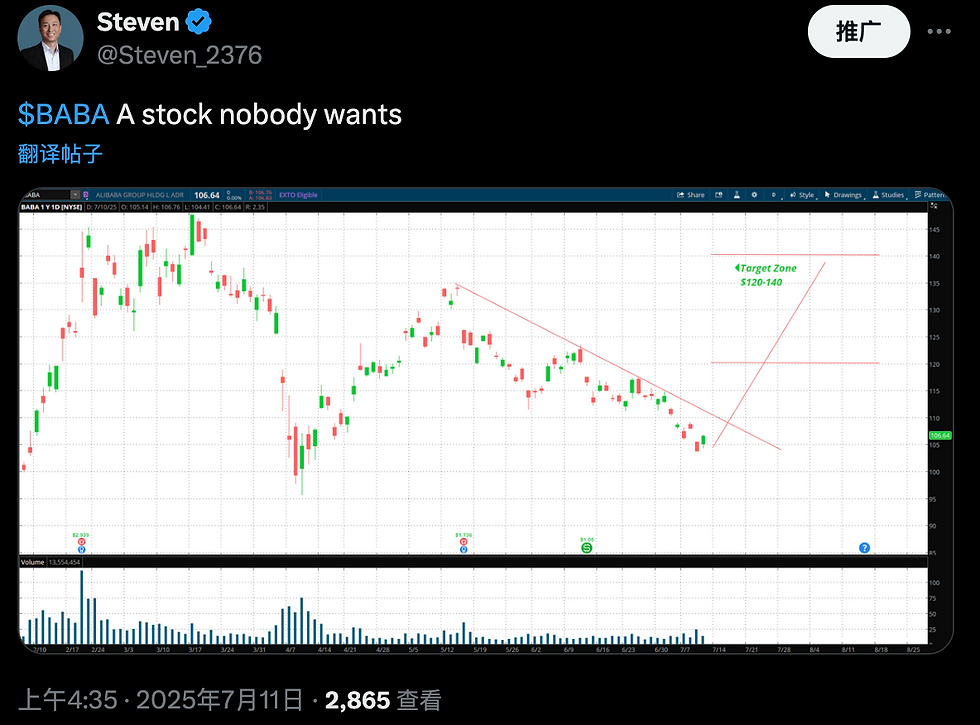This screenshot has height=725, width=980.
Task: Open the symbol dropdown arrow next to BABA
Action: [76, 195]
